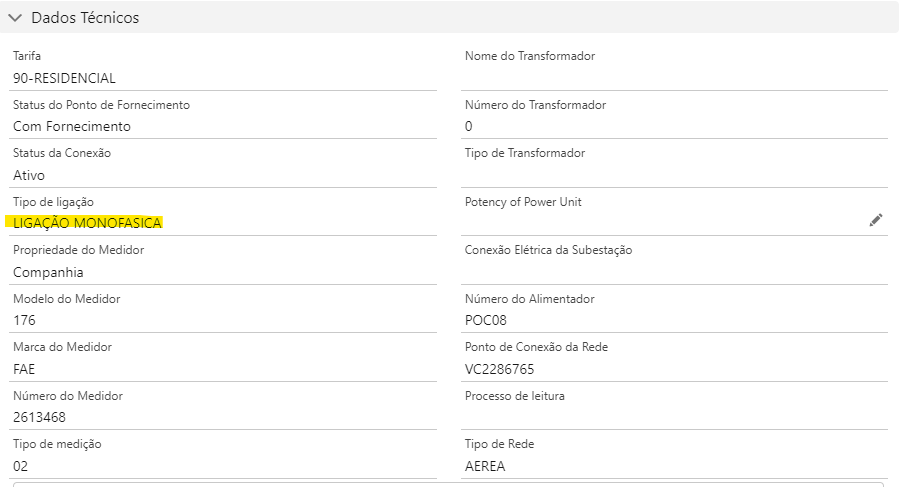903x487 pixels.
Task: Edit the Potency of Power Unit field
Action: coord(876,220)
